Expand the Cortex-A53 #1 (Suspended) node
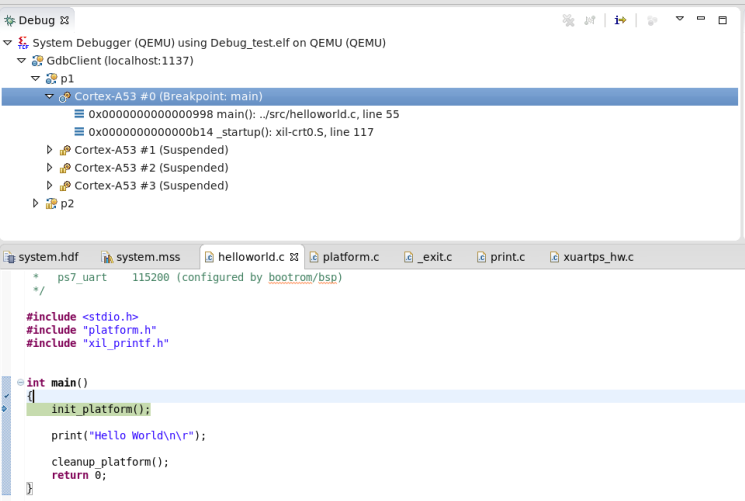745x501 pixels. (49, 150)
